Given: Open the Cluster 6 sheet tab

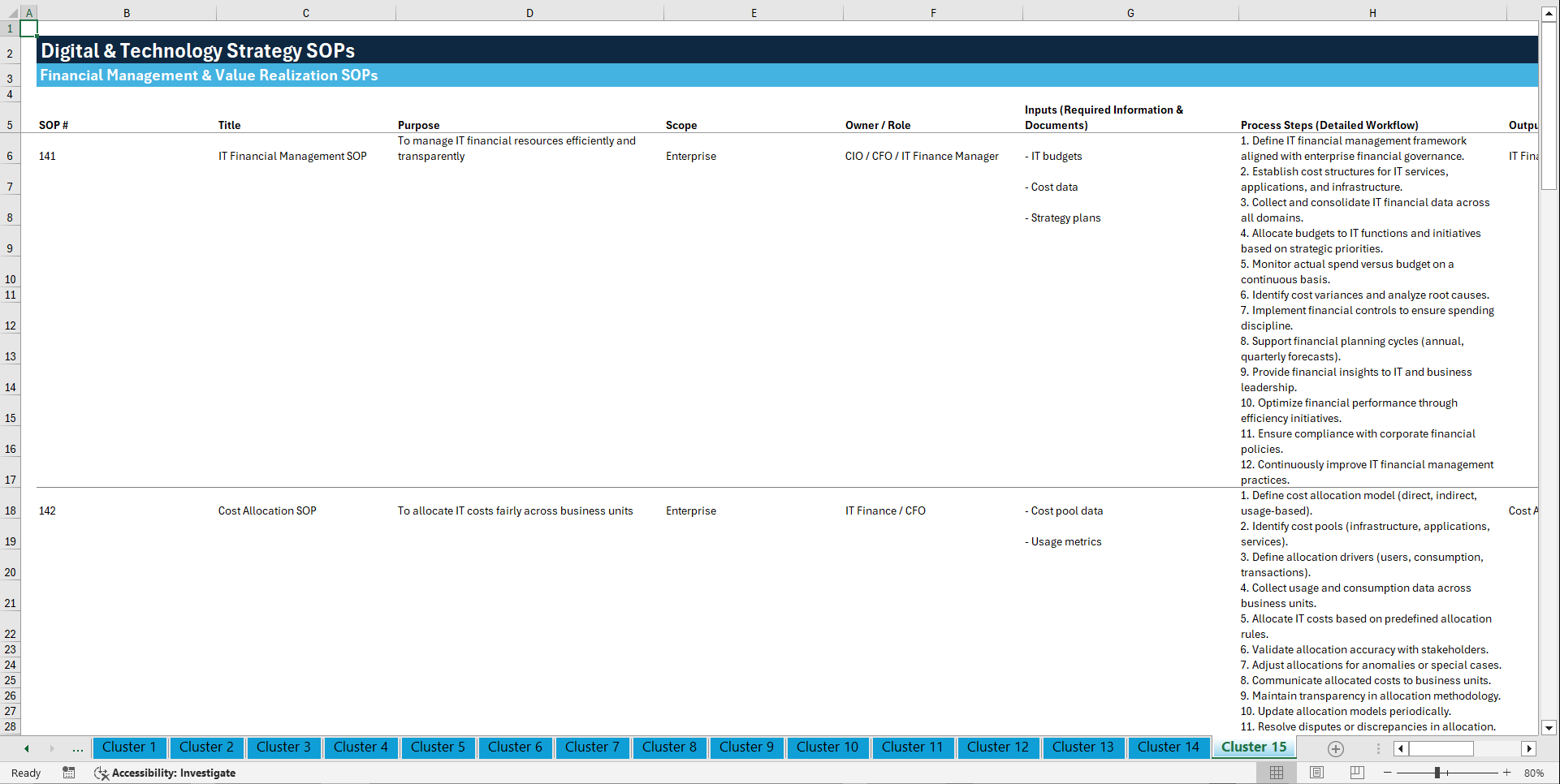Looking at the screenshot, I should click(515, 747).
